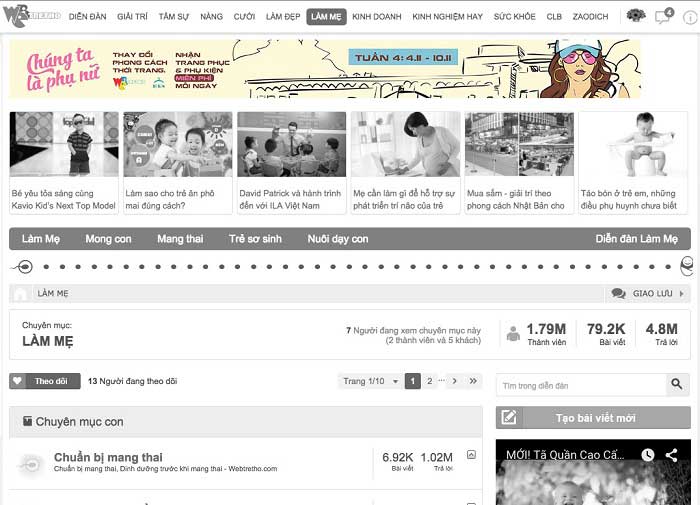
Task: Click the Chuyên mục con book icon
Action: point(28,421)
